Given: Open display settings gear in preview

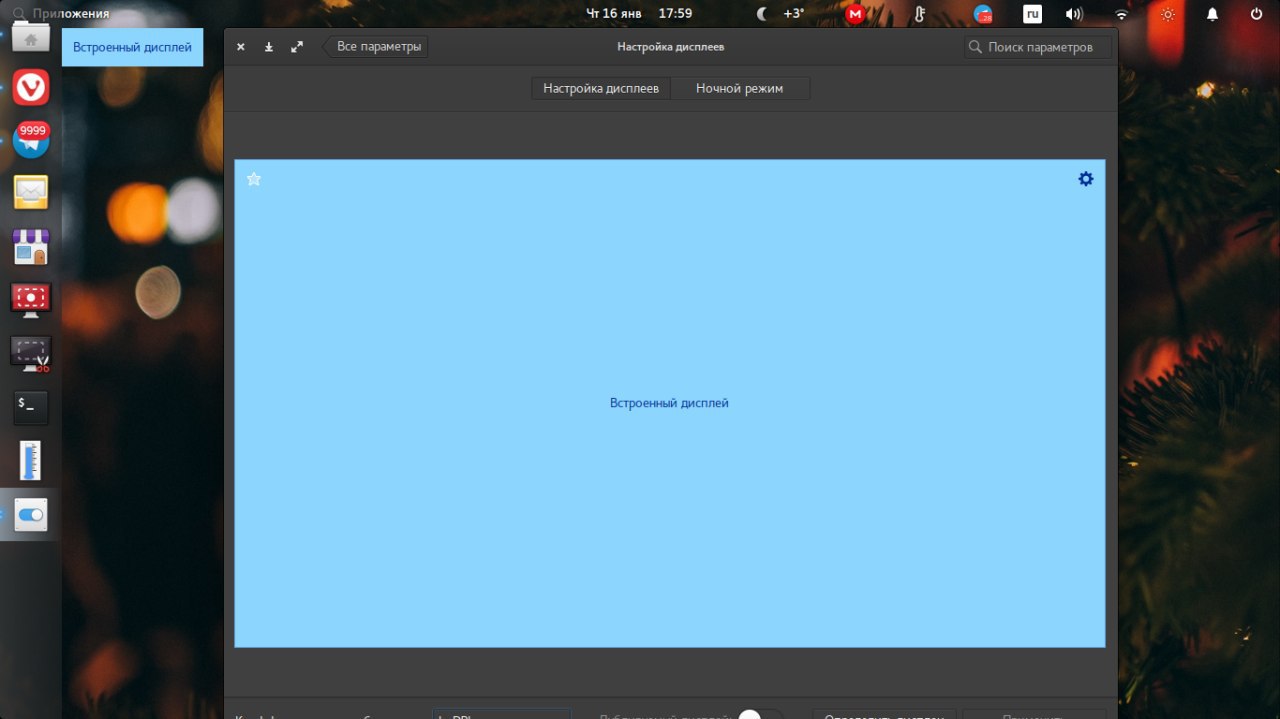Looking at the screenshot, I should pos(1086,179).
